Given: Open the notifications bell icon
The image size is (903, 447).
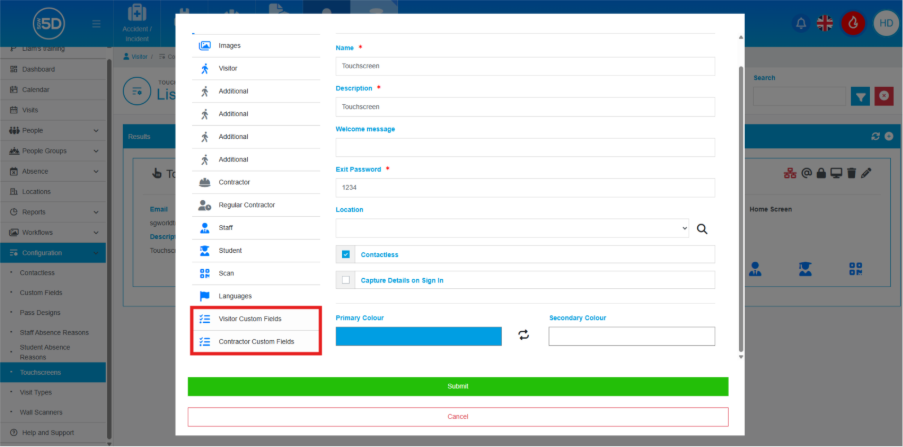Looking at the screenshot, I should (x=800, y=24).
